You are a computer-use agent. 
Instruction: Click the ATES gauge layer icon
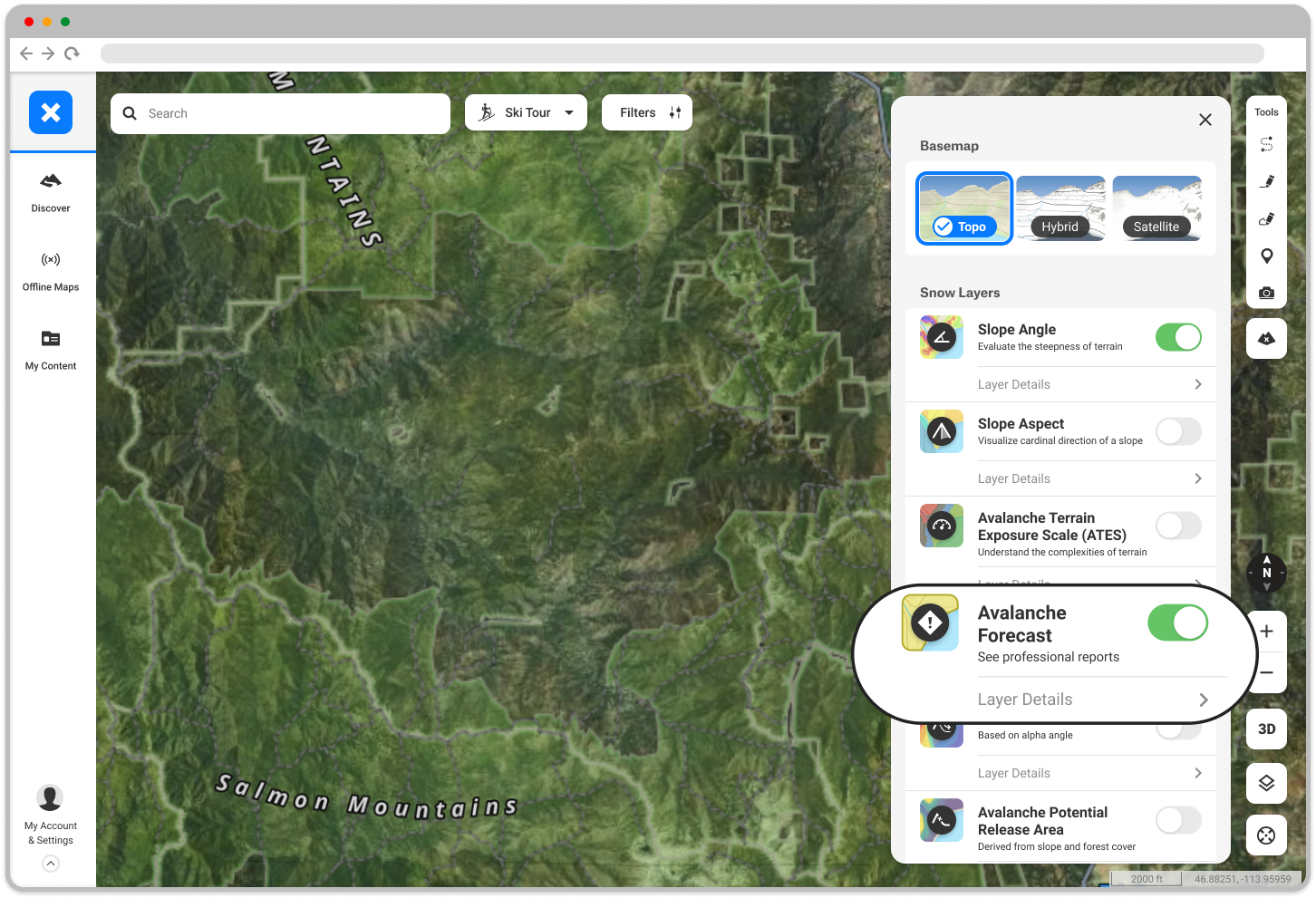[x=942, y=526]
